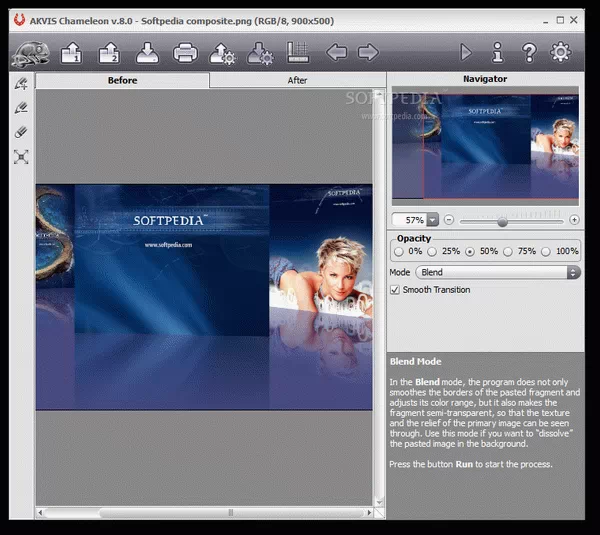Set opacity to 0%
The height and width of the screenshot is (535, 600).
401,251
